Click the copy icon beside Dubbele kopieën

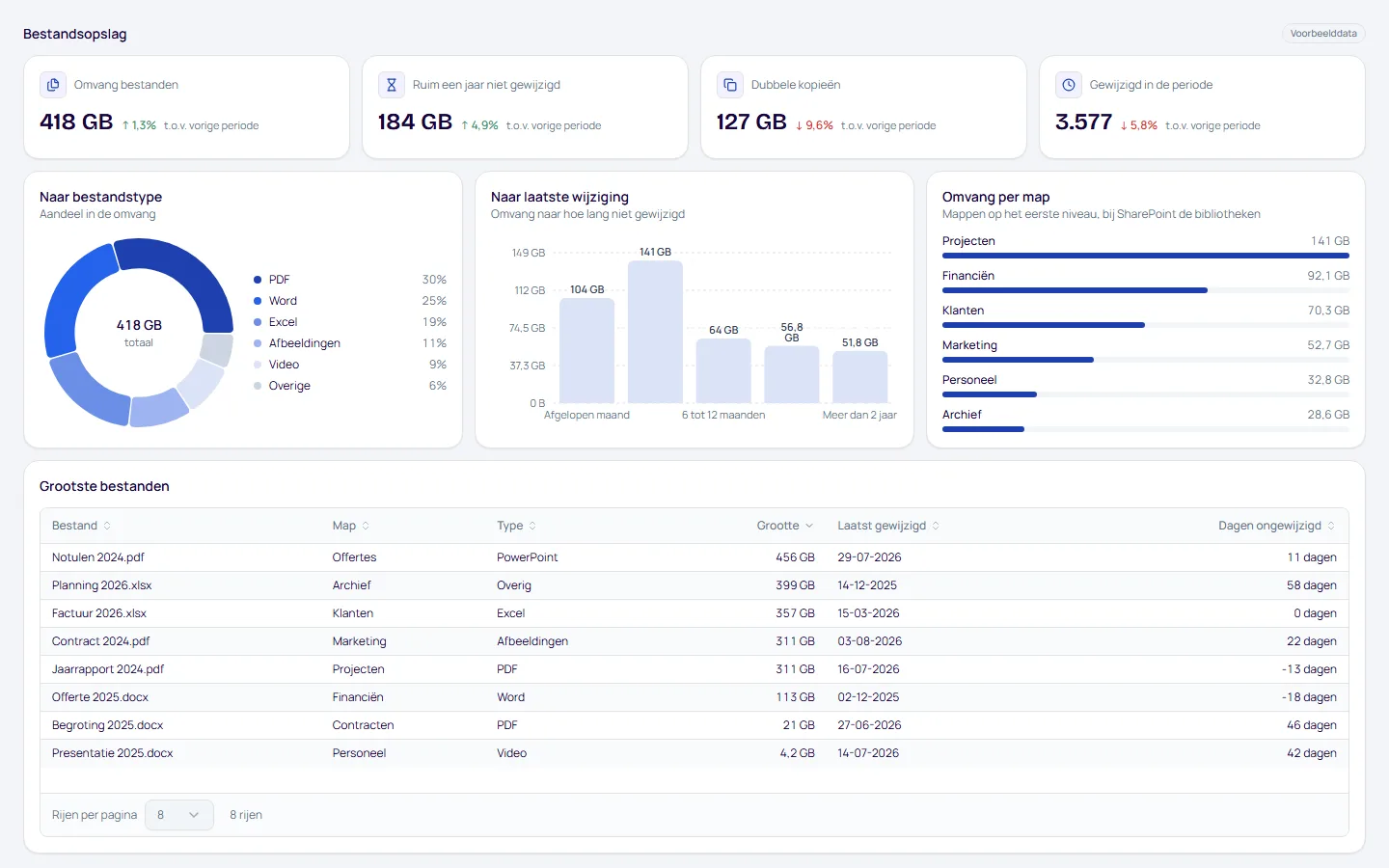point(730,85)
